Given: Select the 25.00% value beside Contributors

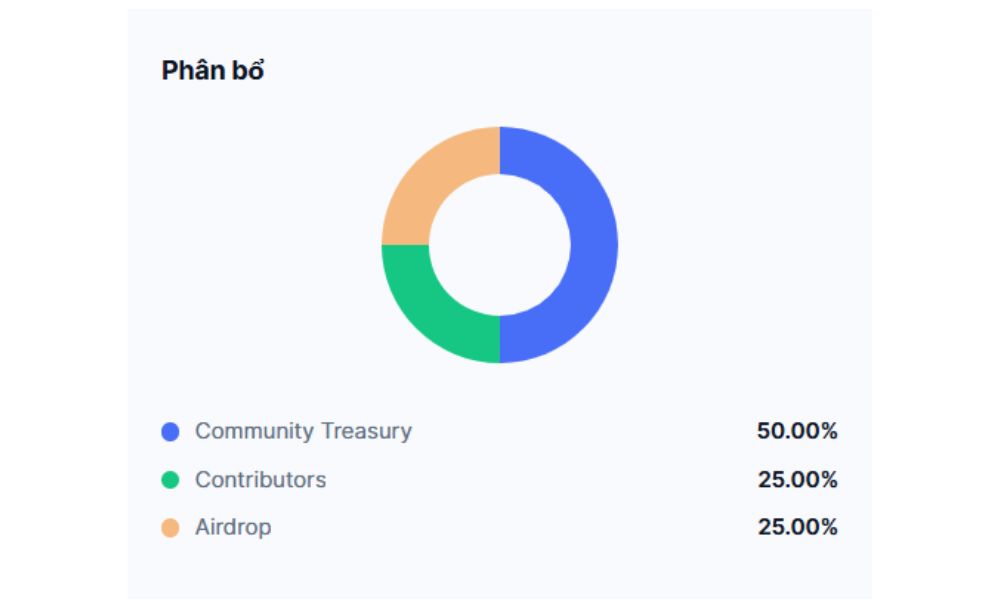Looking at the screenshot, I should click(x=797, y=480).
